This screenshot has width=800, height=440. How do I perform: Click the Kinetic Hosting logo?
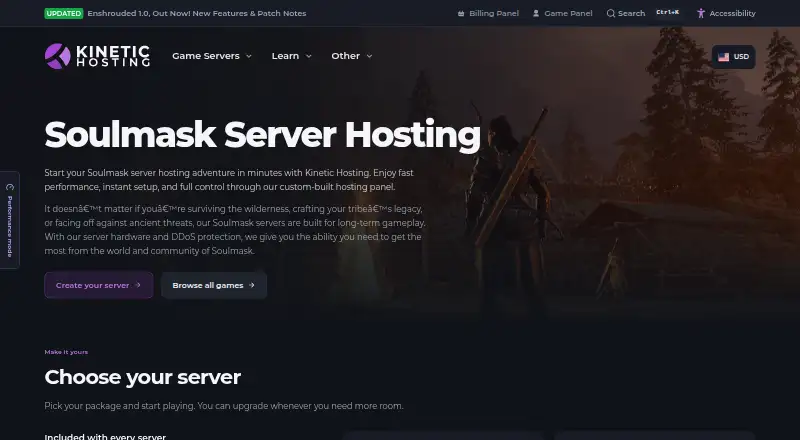coord(97,56)
